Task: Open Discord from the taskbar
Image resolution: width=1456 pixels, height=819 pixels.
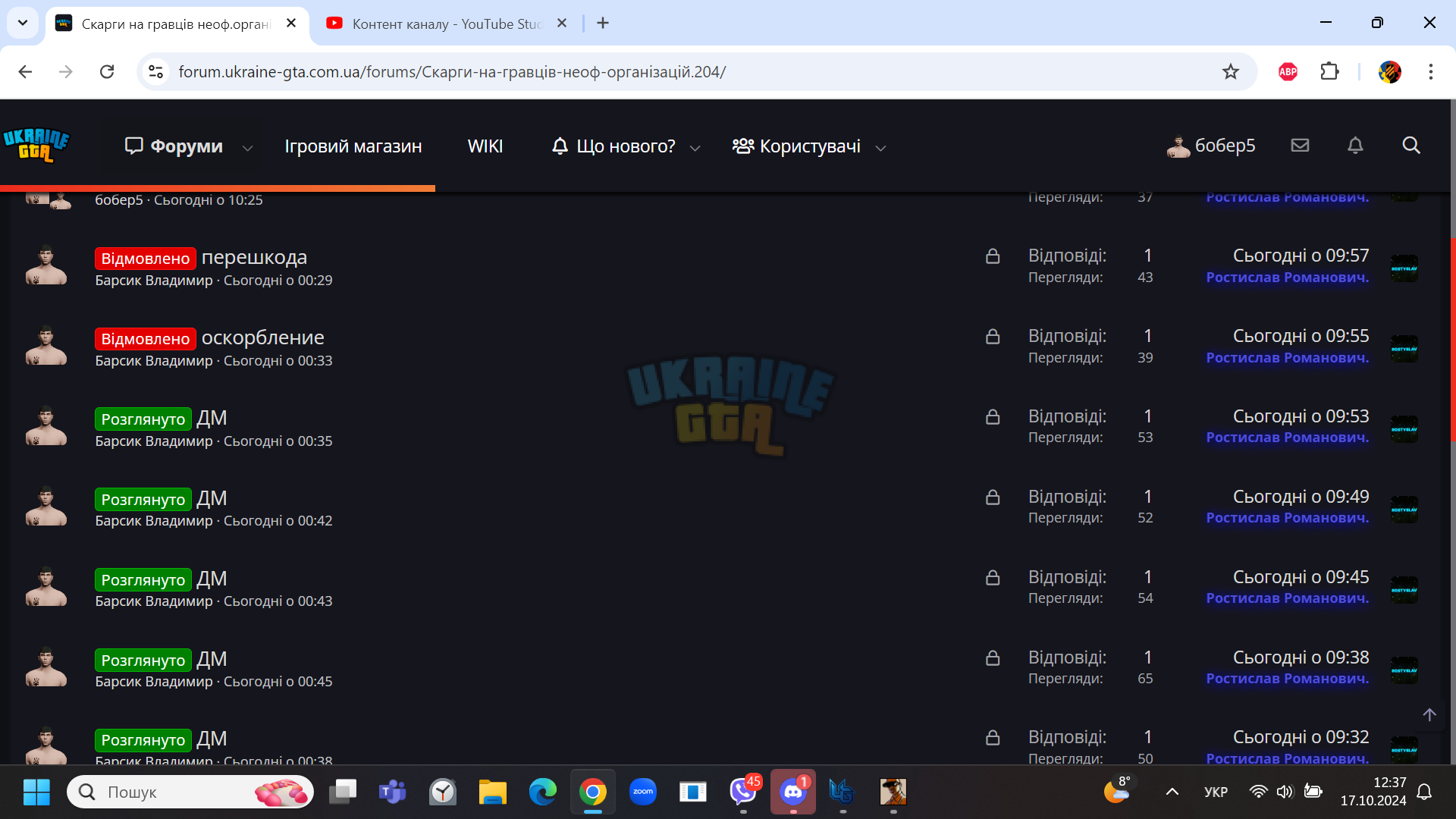Action: click(x=793, y=792)
